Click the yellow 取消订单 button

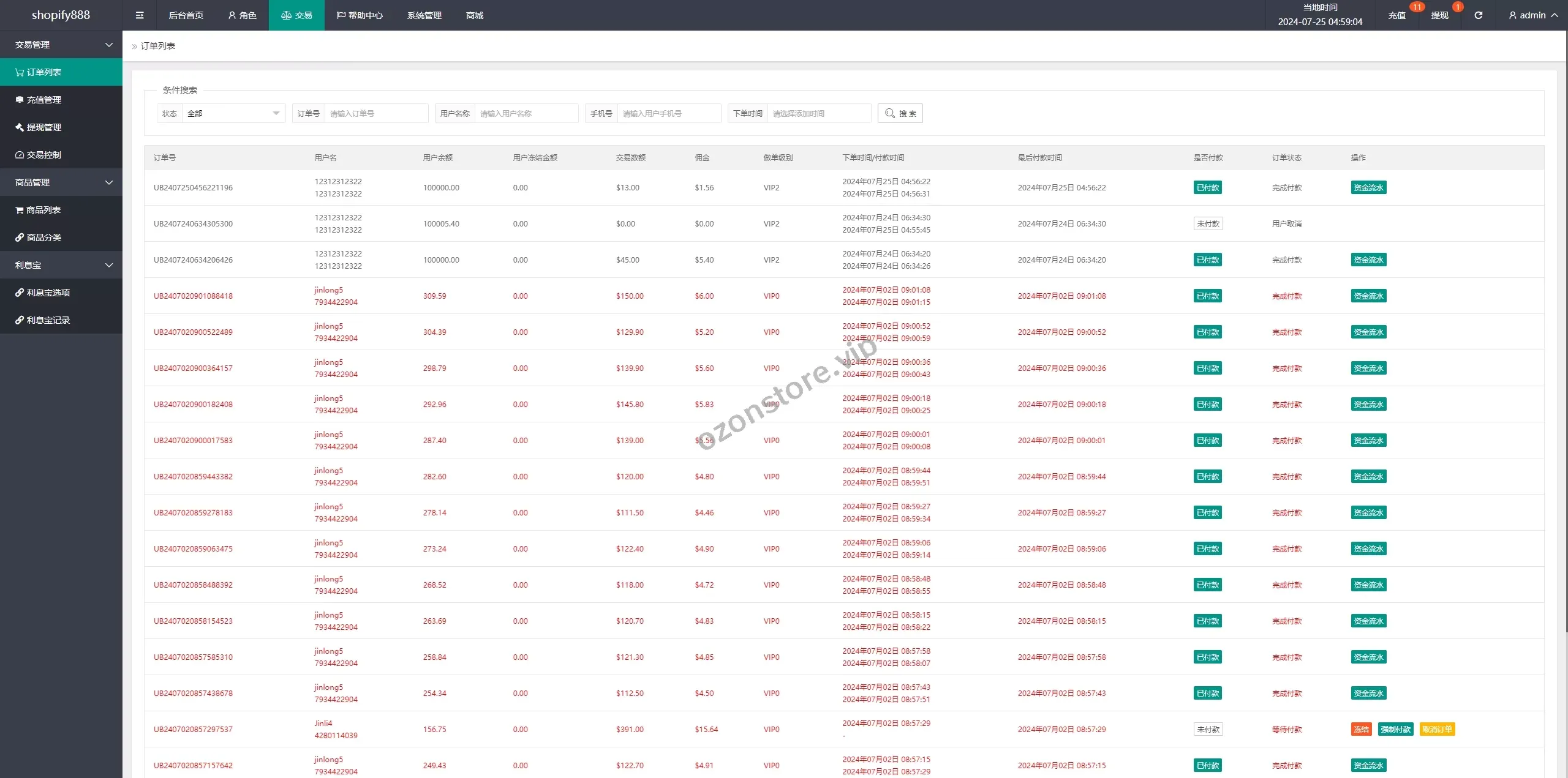pos(1436,729)
